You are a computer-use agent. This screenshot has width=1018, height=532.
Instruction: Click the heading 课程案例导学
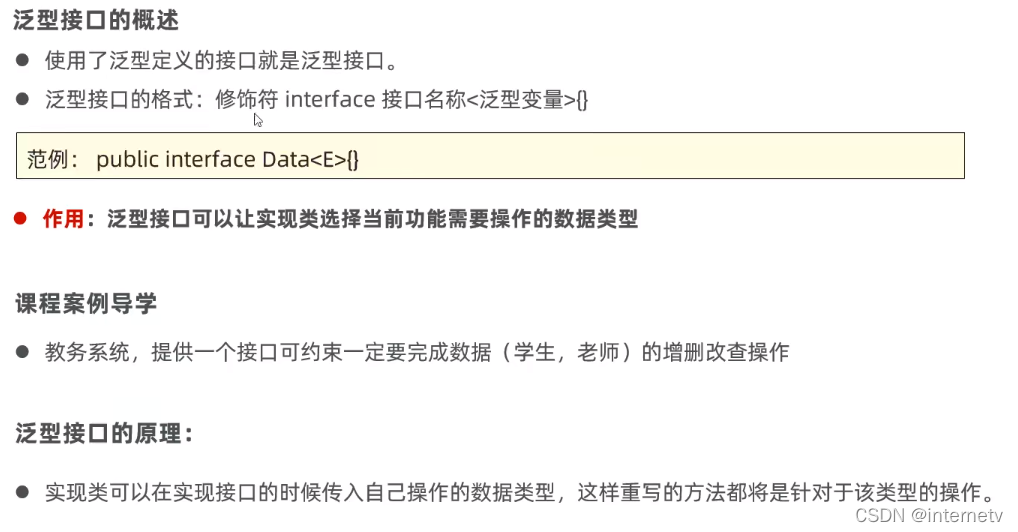point(86,303)
